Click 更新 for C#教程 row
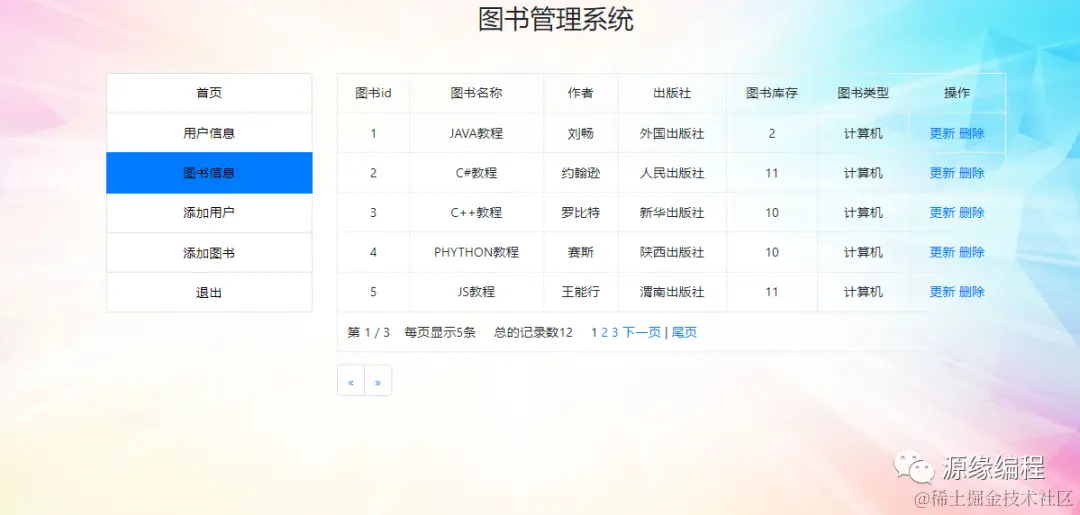 (942, 173)
